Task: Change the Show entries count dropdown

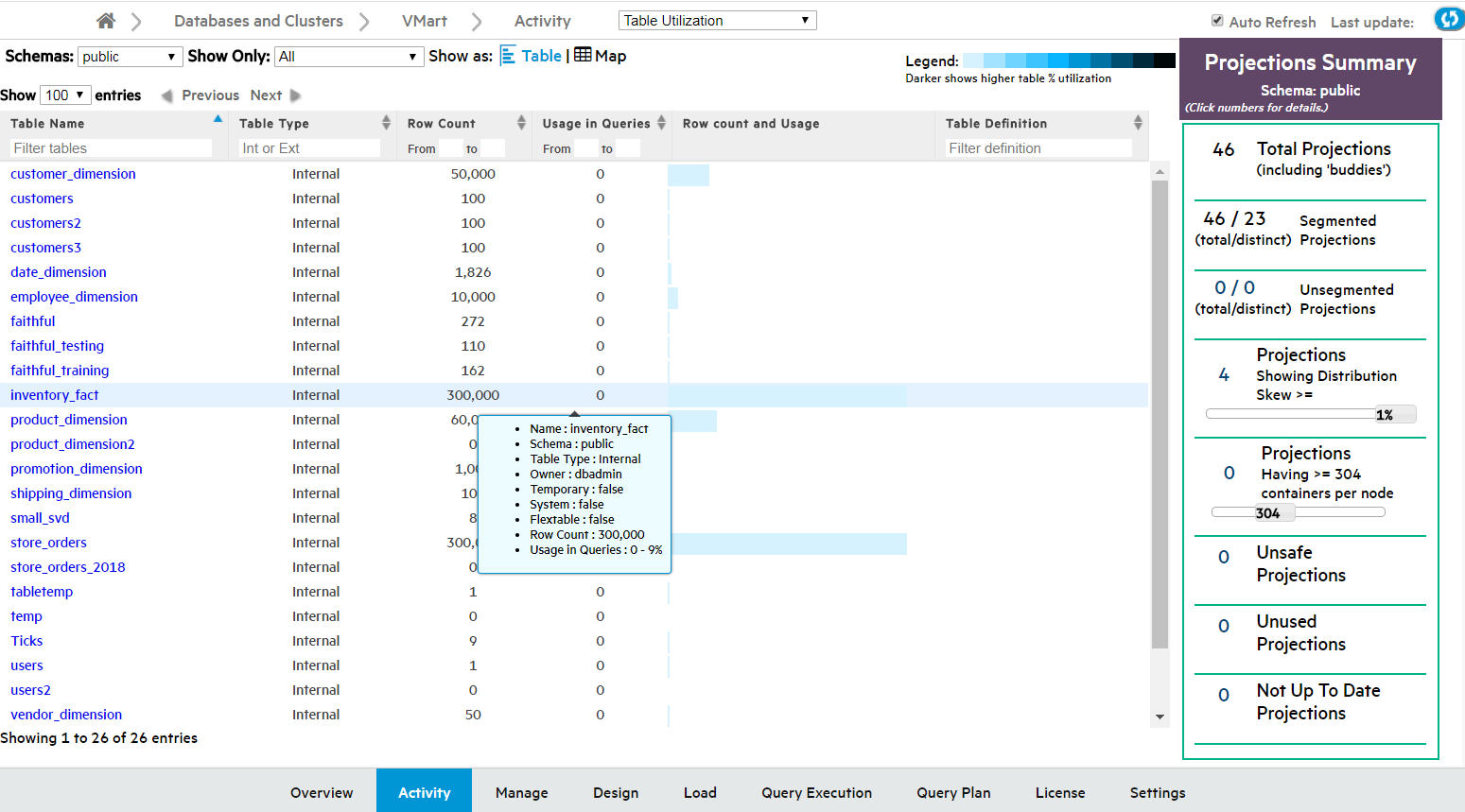Action: 65,95
